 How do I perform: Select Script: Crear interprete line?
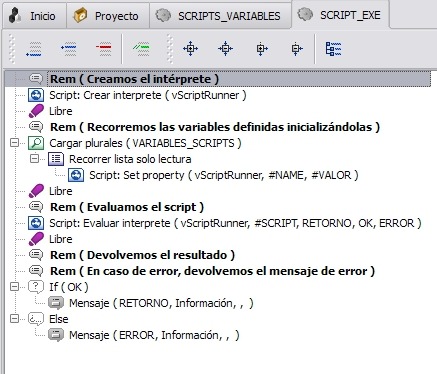(148, 95)
